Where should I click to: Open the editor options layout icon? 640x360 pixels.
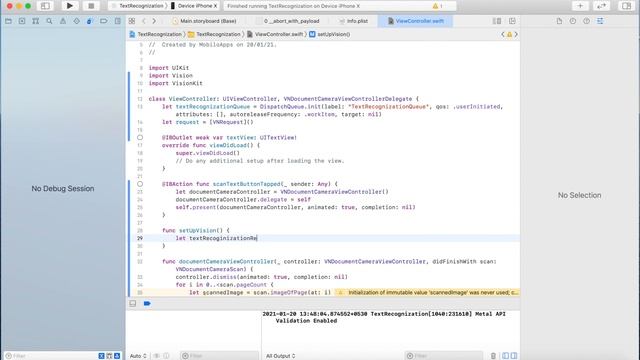click(497, 21)
